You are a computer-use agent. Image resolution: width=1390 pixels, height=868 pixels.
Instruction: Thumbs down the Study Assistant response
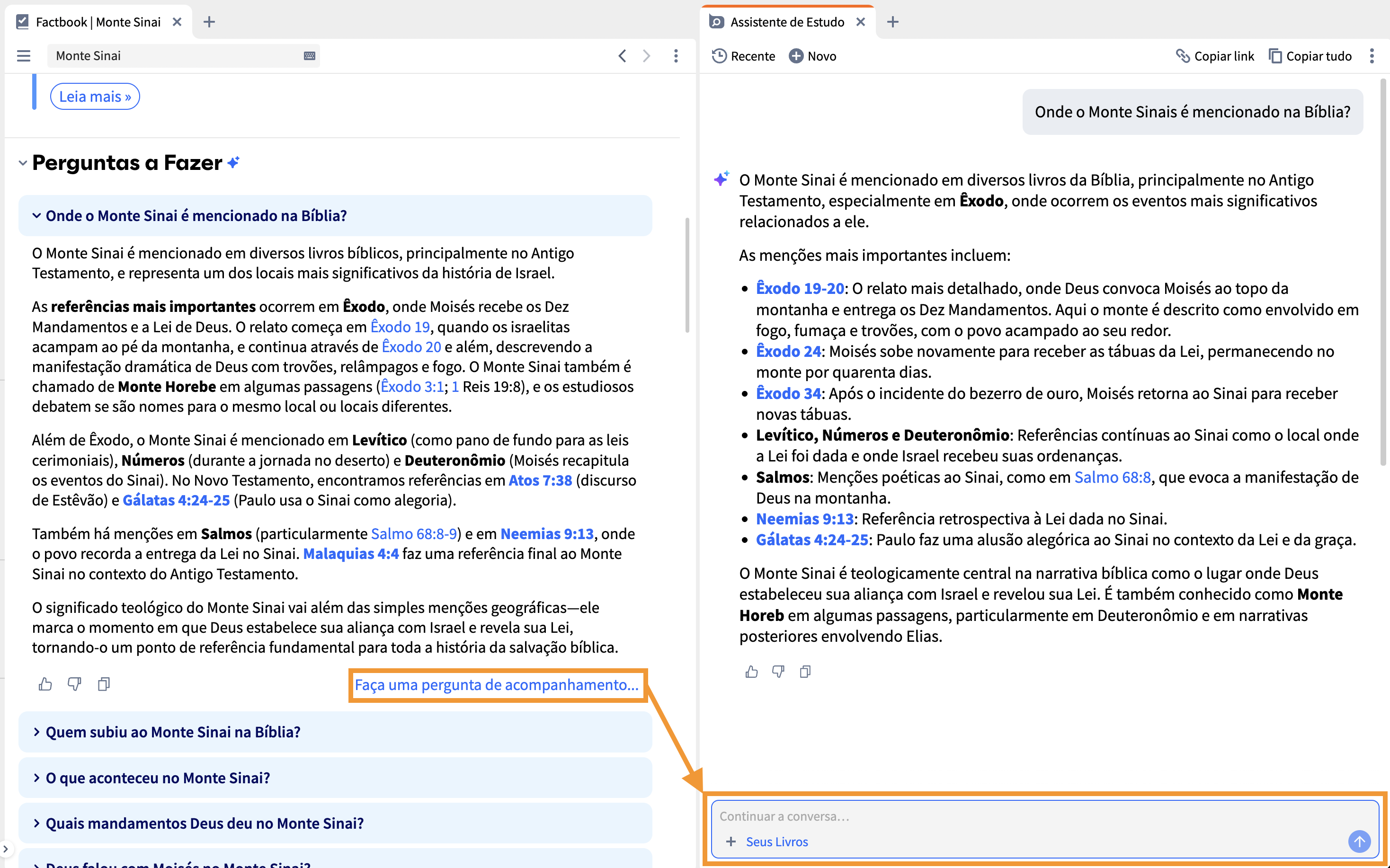coord(778,671)
